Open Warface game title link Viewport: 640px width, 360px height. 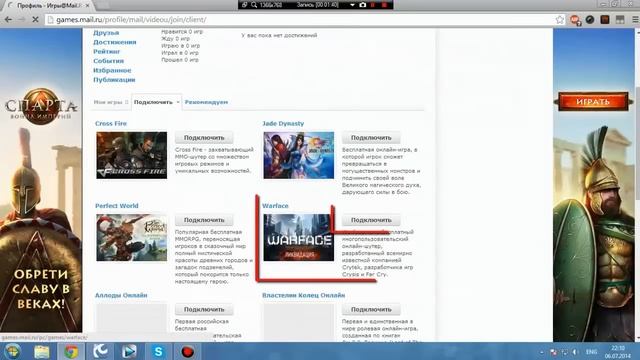[275, 206]
